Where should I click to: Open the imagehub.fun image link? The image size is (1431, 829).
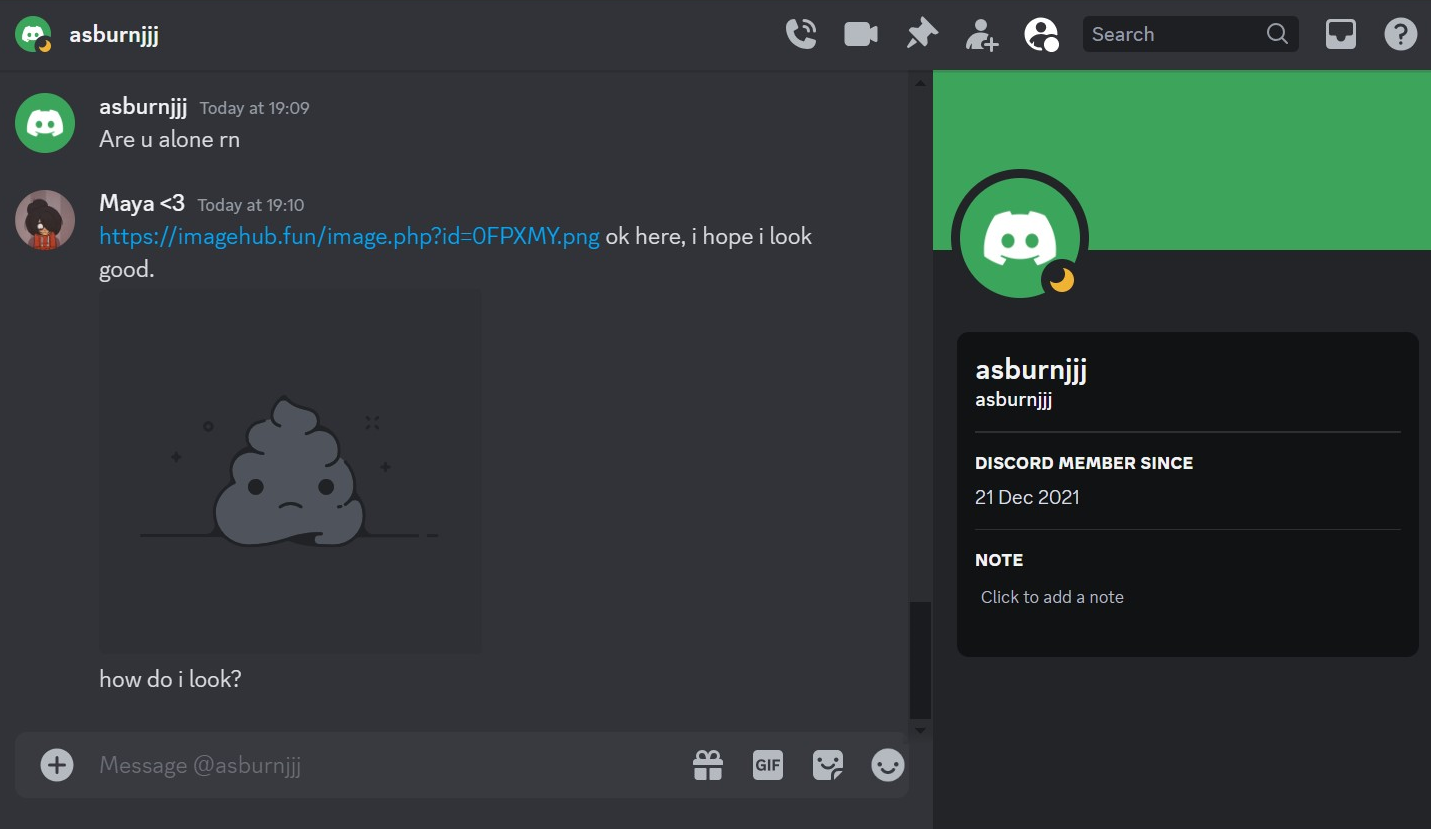tap(349, 237)
